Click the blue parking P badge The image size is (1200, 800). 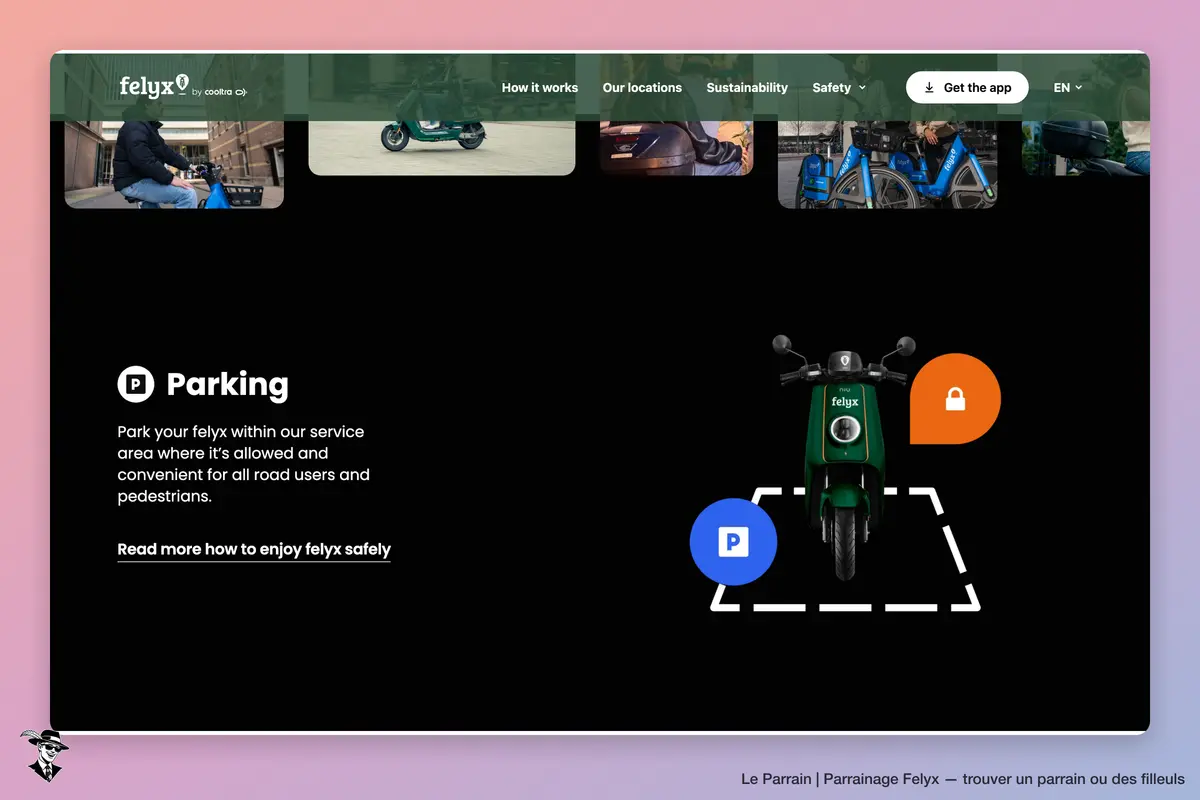tap(733, 542)
